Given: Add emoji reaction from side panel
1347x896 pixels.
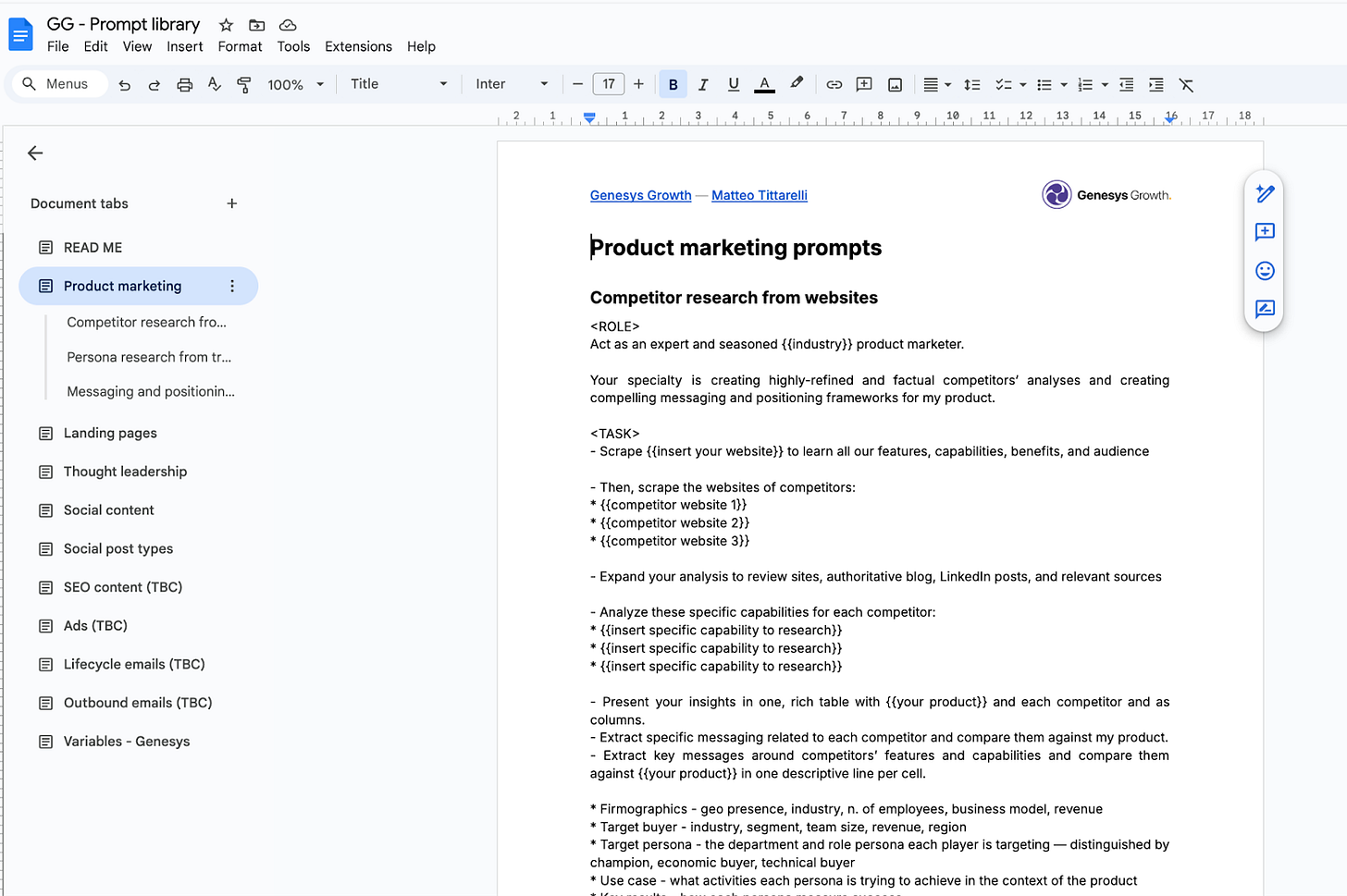Looking at the screenshot, I should pos(1265,271).
